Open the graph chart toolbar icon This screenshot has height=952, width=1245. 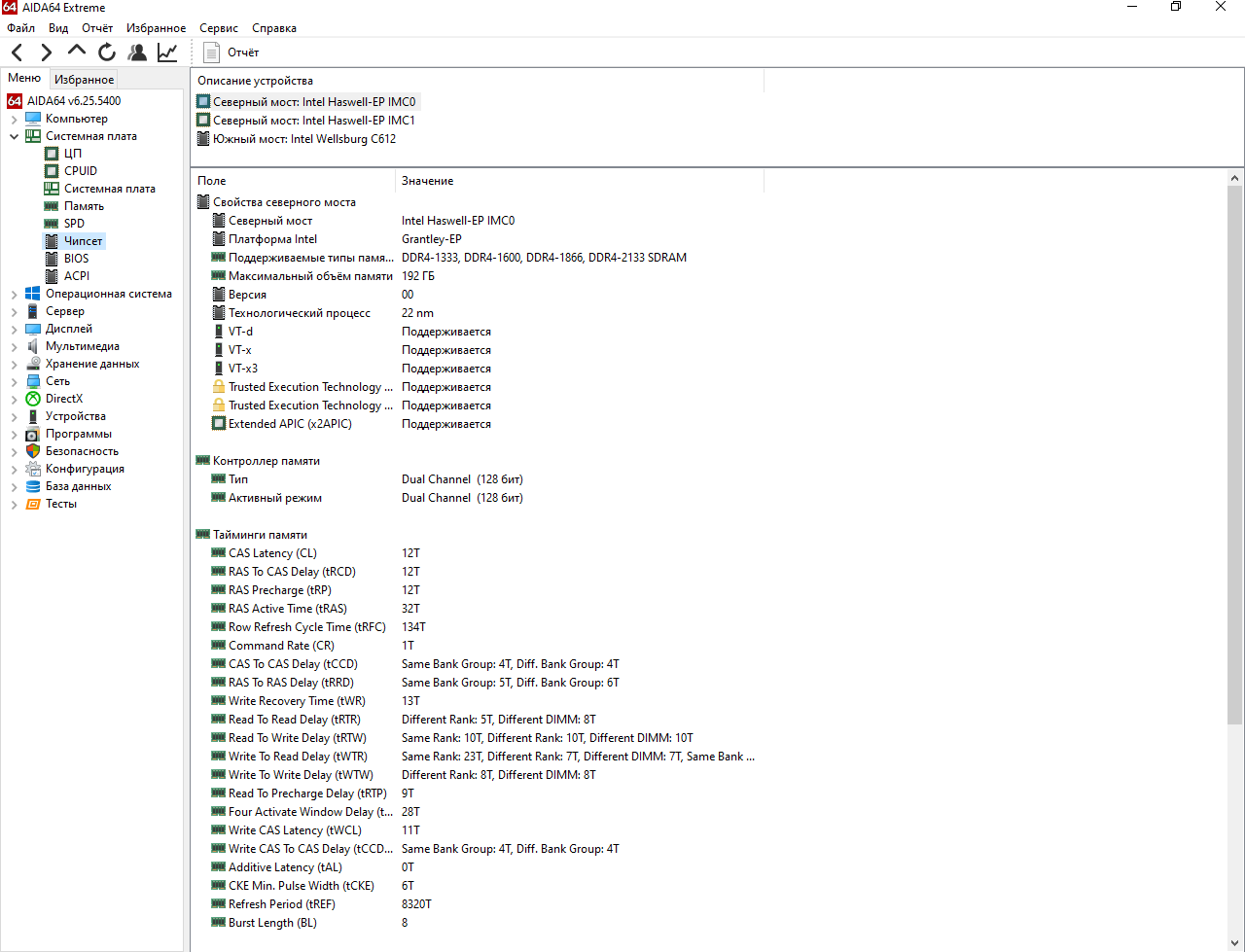coord(168,53)
